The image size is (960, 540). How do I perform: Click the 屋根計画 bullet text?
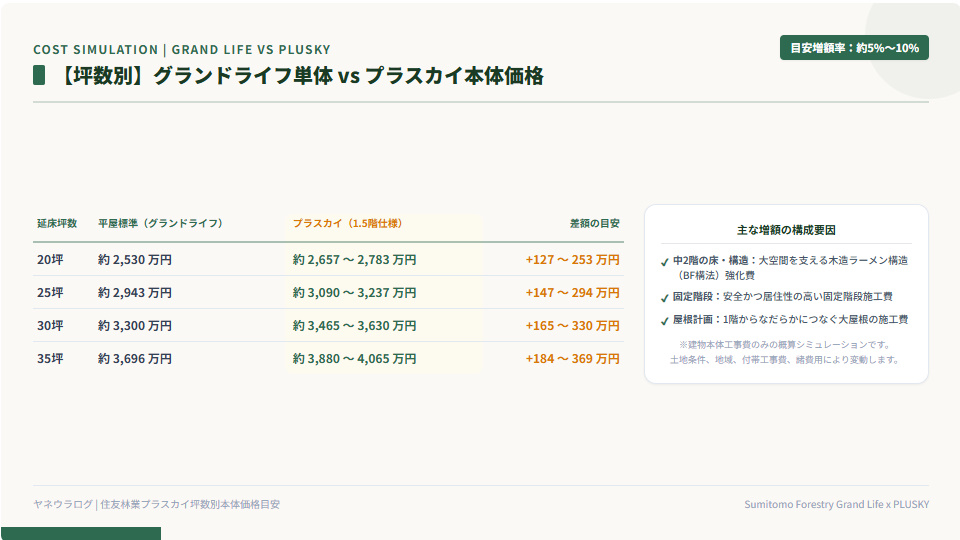790,319
